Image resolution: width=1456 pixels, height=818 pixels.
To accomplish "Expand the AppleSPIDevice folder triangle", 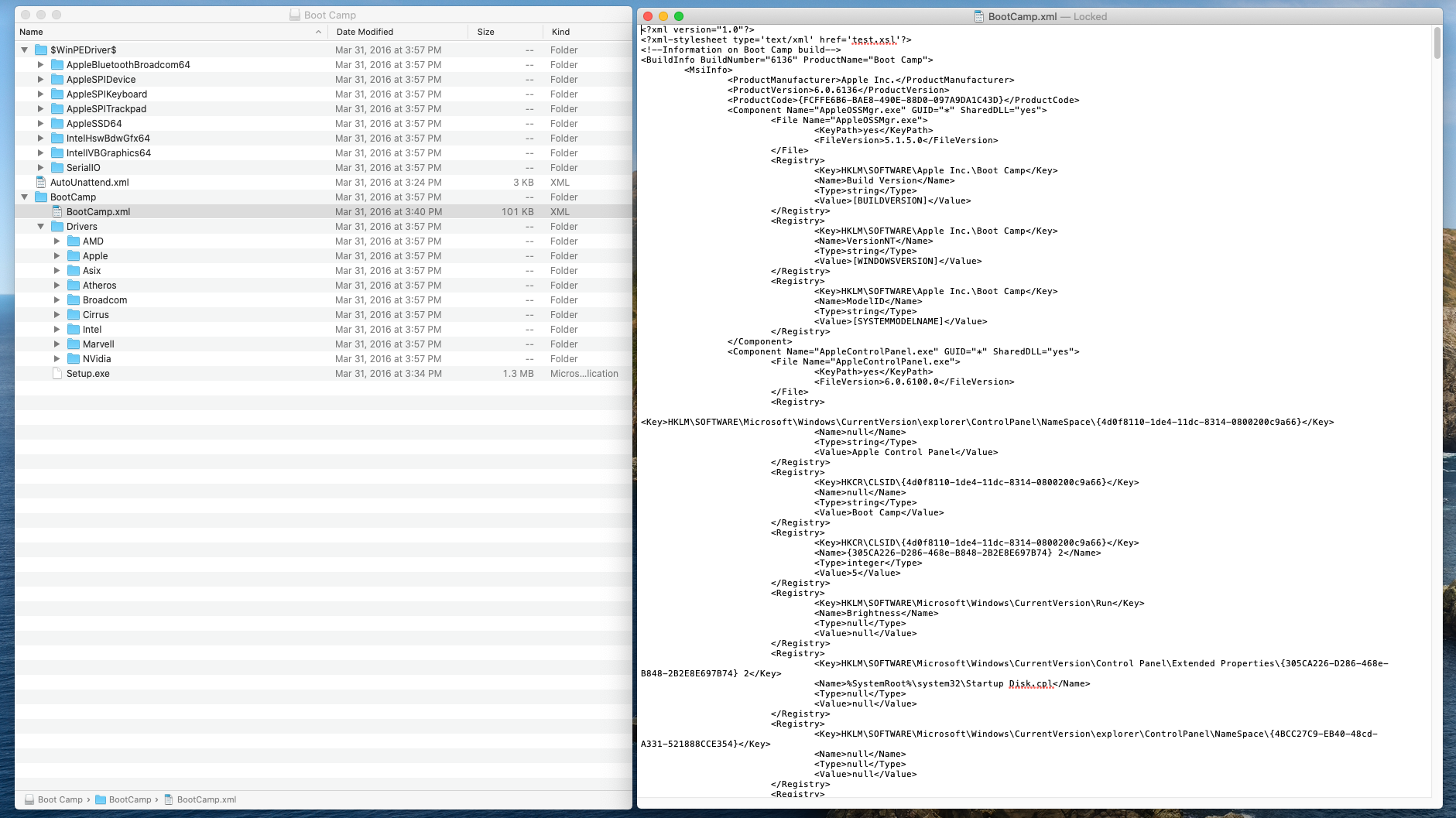I will pos(41,80).
